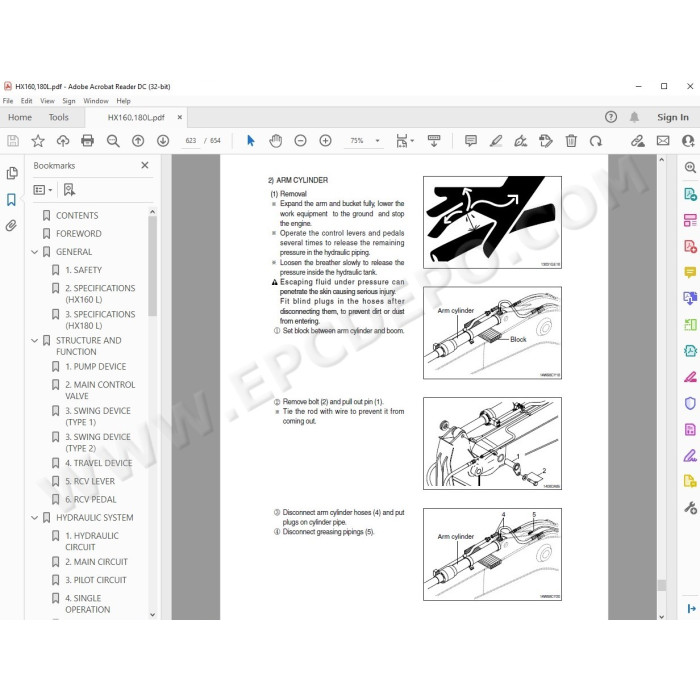This screenshot has height=700, width=700.
Task: Open the Help question mark icon
Action: [x=611, y=117]
